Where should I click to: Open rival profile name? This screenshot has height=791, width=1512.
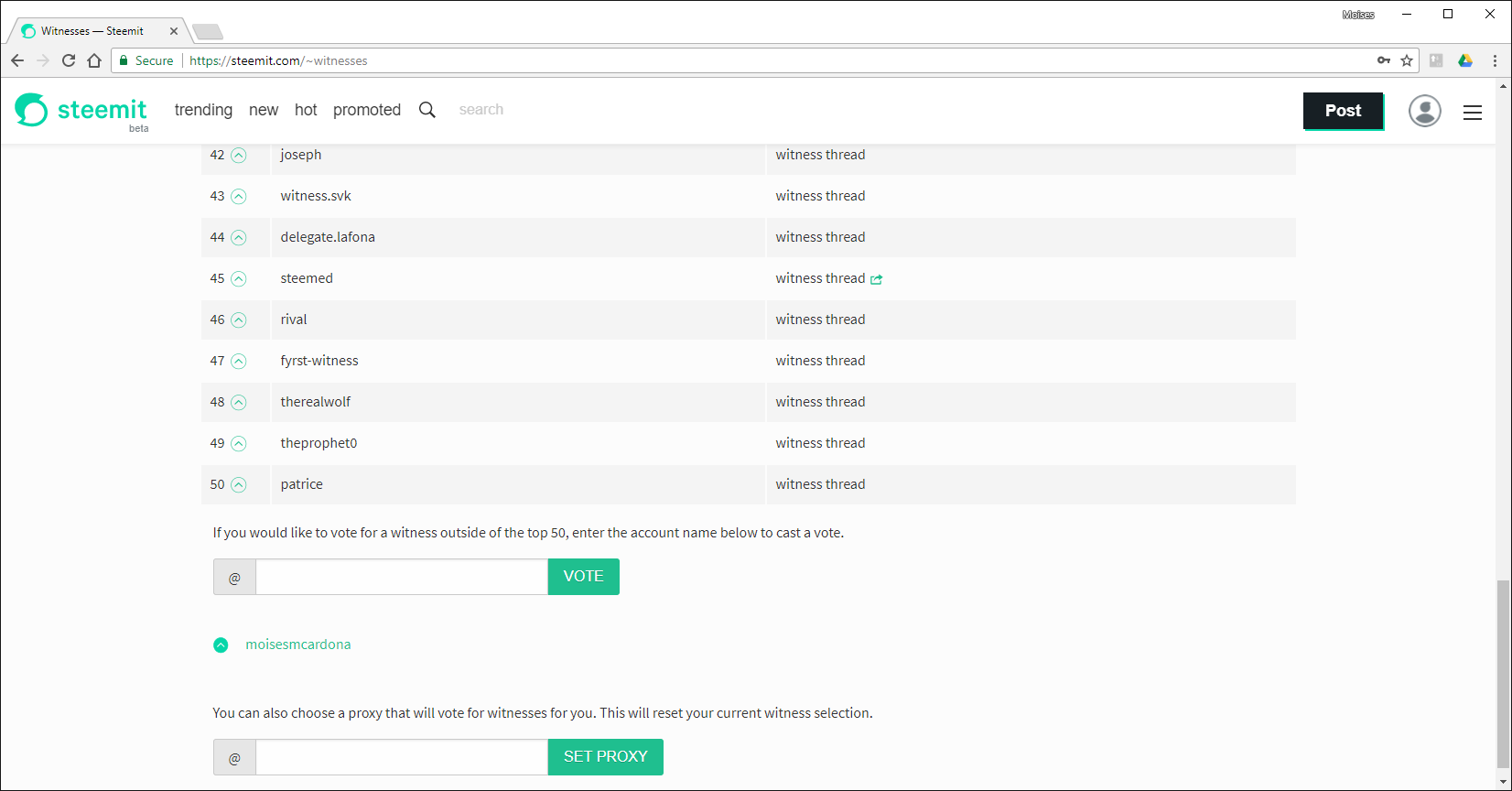tap(294, 320)
